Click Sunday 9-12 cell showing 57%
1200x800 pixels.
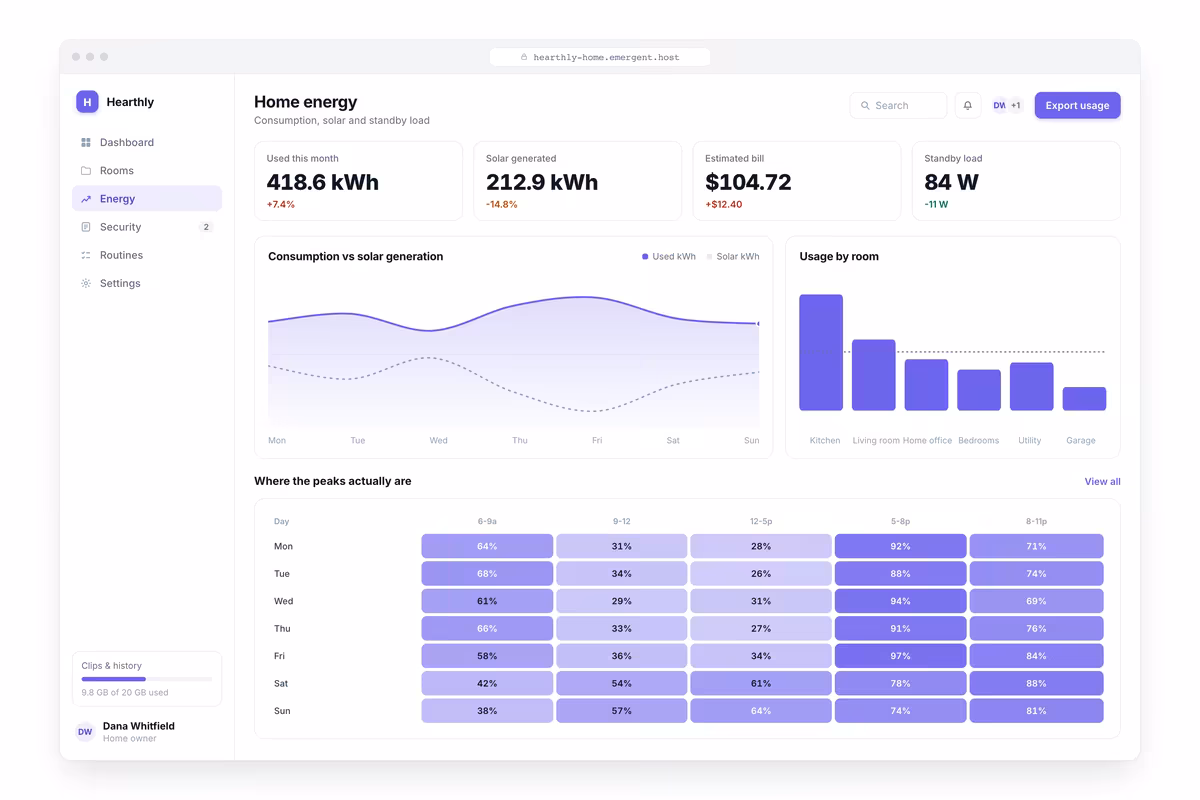click(621, 711)
